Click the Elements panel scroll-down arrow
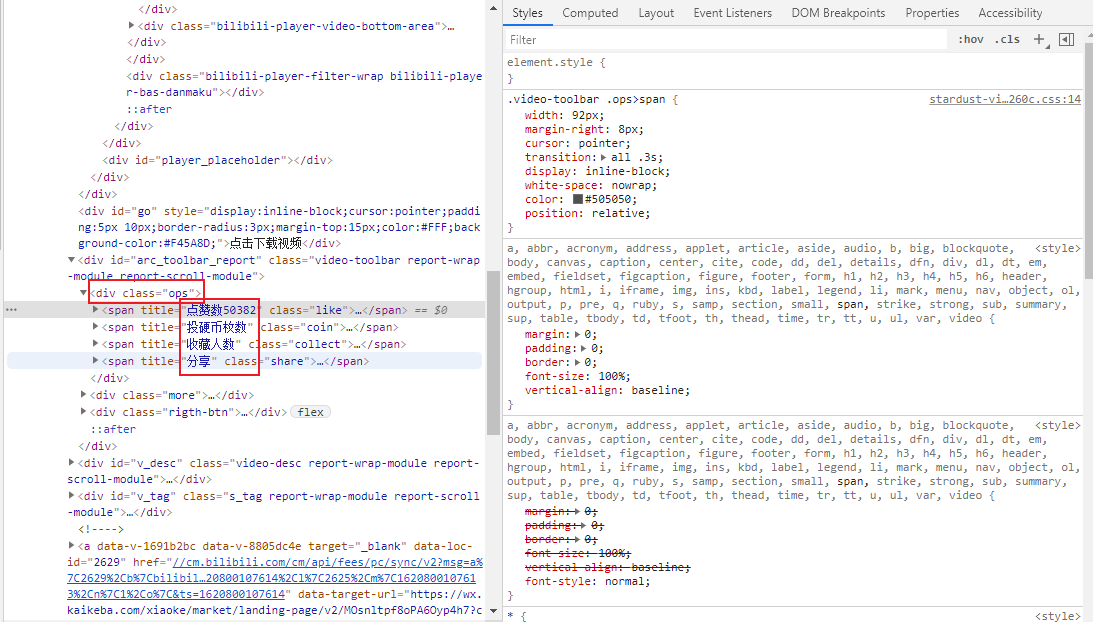This screenshot has height=622, width=1093. pyautogui.click(x=494, y=612)
